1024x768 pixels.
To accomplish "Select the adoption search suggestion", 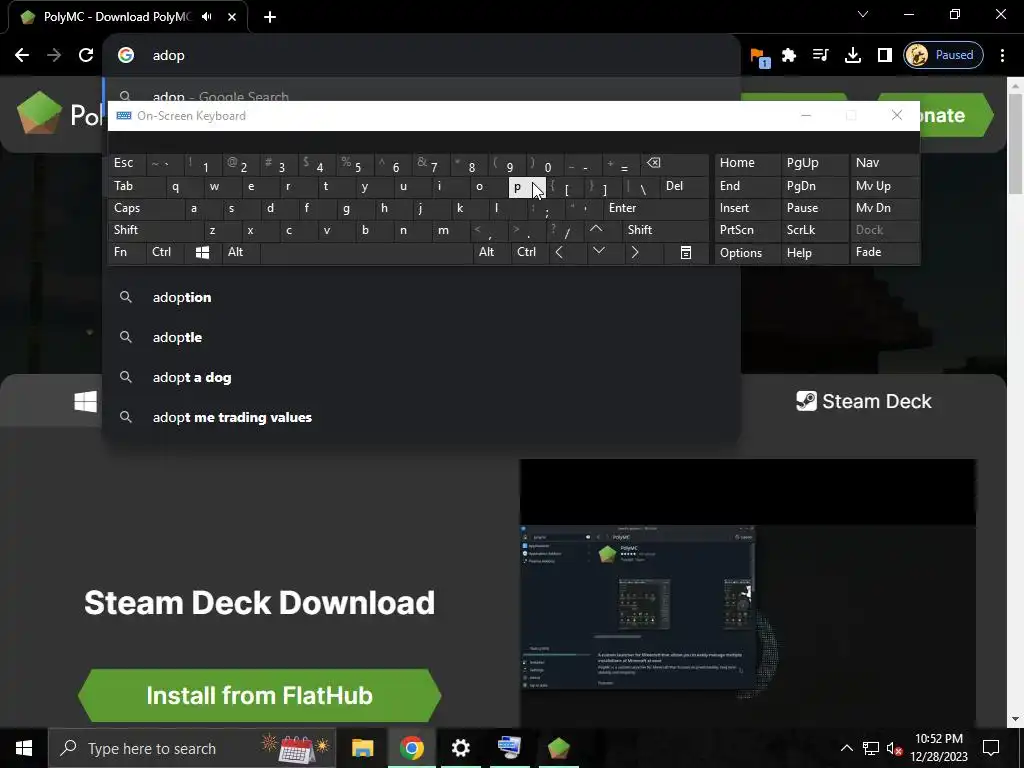I will (421, 297).
